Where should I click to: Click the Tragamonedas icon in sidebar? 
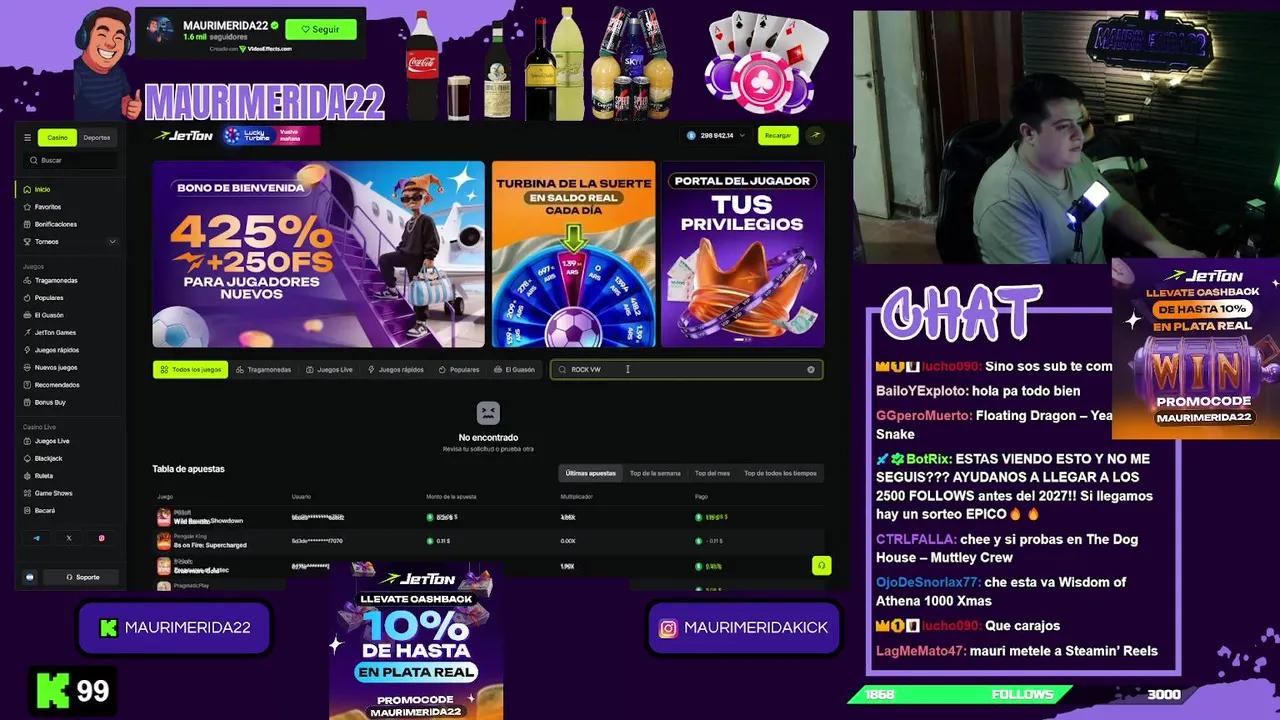tap(27, 281)
